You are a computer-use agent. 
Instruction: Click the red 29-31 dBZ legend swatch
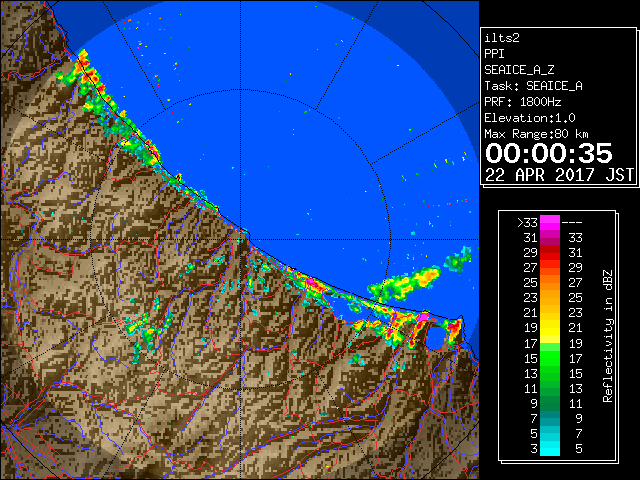[x=550, y=253]
